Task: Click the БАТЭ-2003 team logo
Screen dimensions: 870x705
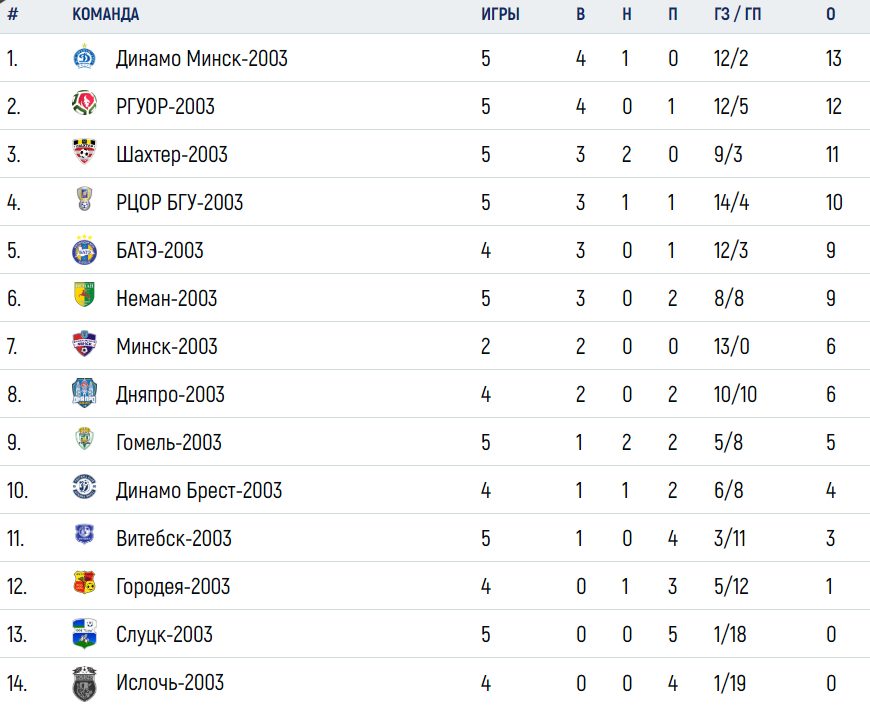Action: [x=84, y=250]
